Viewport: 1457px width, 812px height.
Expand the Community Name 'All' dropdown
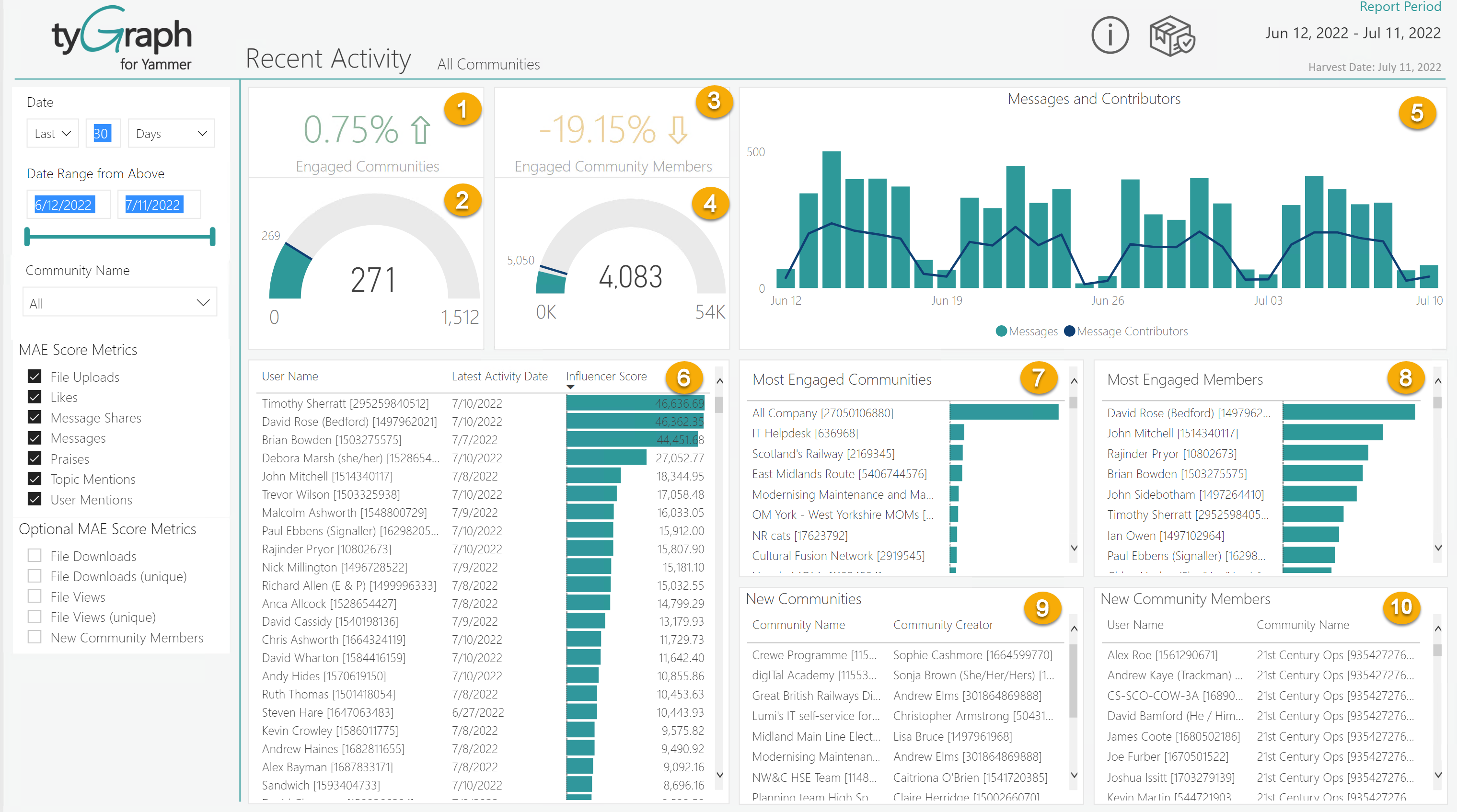(x=119, y=302)
